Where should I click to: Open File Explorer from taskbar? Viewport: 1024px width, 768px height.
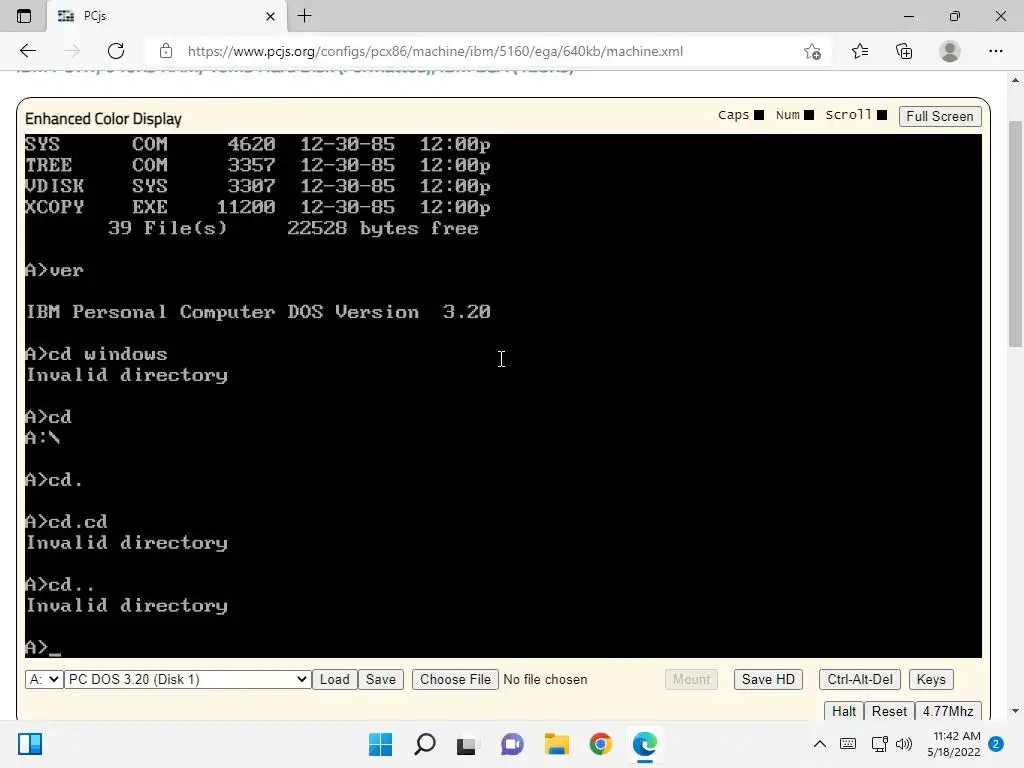pyautogui.click(x=556, y=744)
